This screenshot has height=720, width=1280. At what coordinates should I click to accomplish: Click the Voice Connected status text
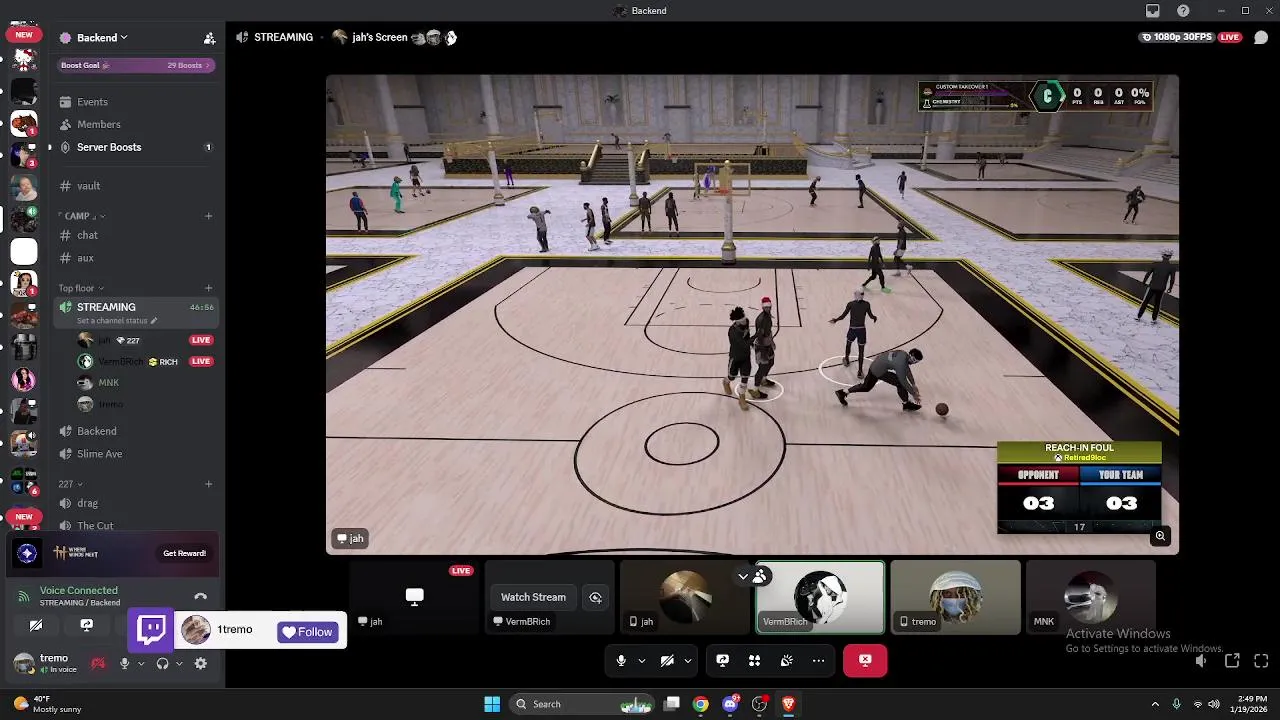pos(79,590)
